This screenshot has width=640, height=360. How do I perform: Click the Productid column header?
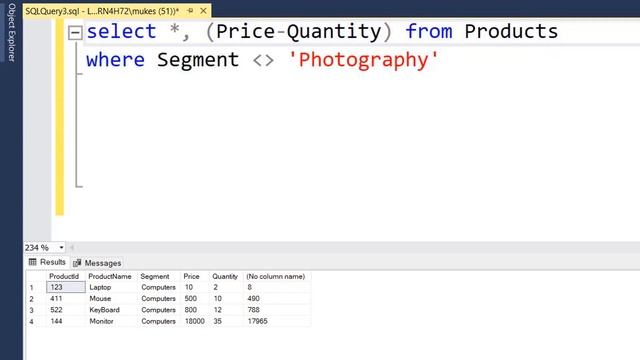click(x=64, y=276)
